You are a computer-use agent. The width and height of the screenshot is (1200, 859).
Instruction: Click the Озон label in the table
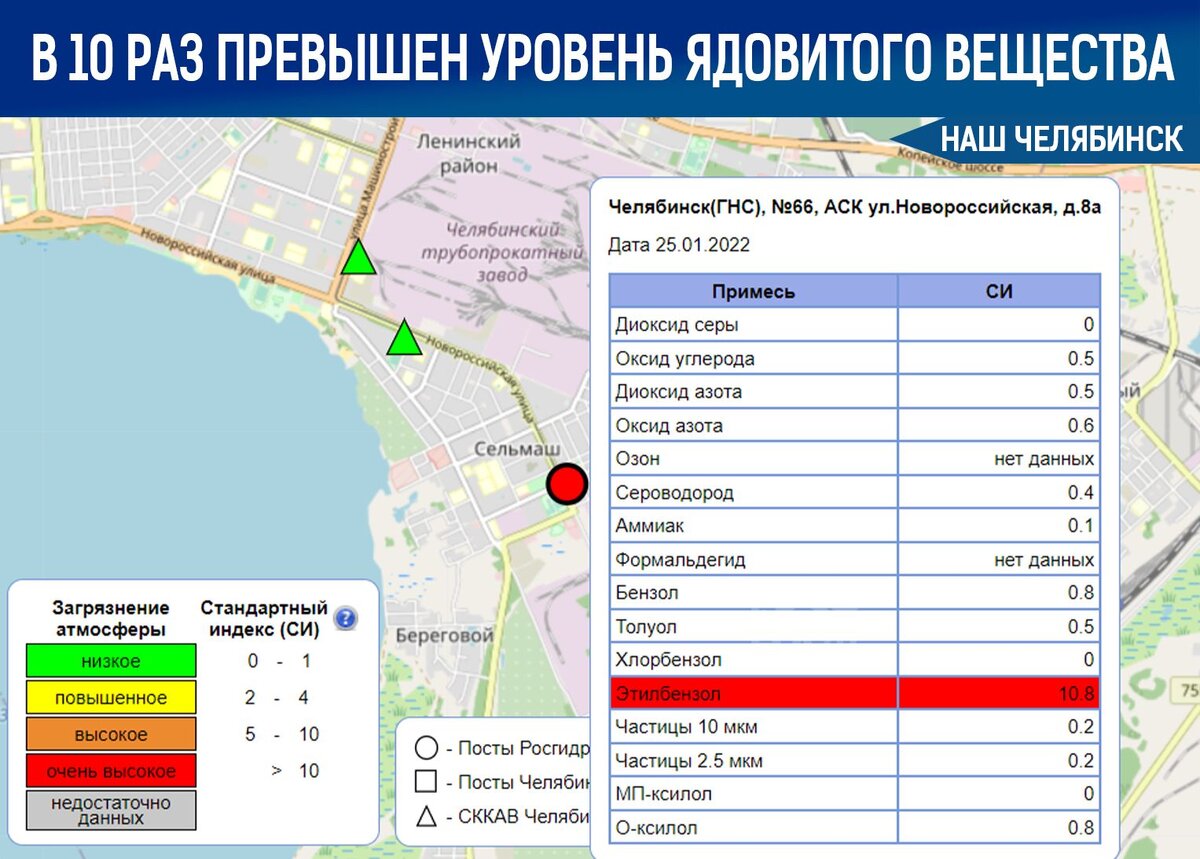pos(638,459)
